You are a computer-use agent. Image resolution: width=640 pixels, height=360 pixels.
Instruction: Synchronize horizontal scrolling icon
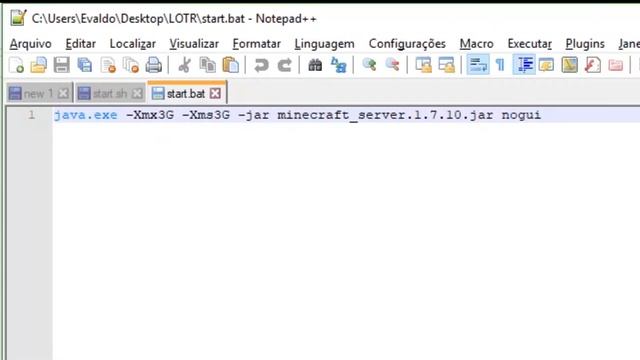click(x=446, y=65)
